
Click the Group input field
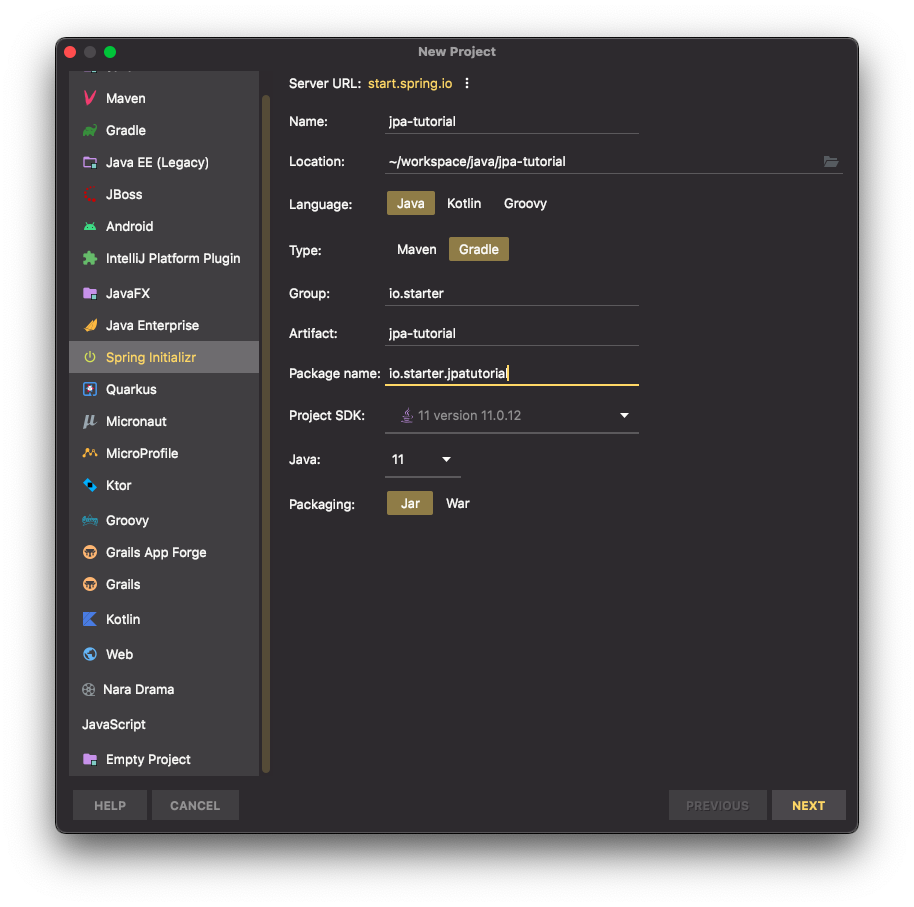tap(512, 293)
